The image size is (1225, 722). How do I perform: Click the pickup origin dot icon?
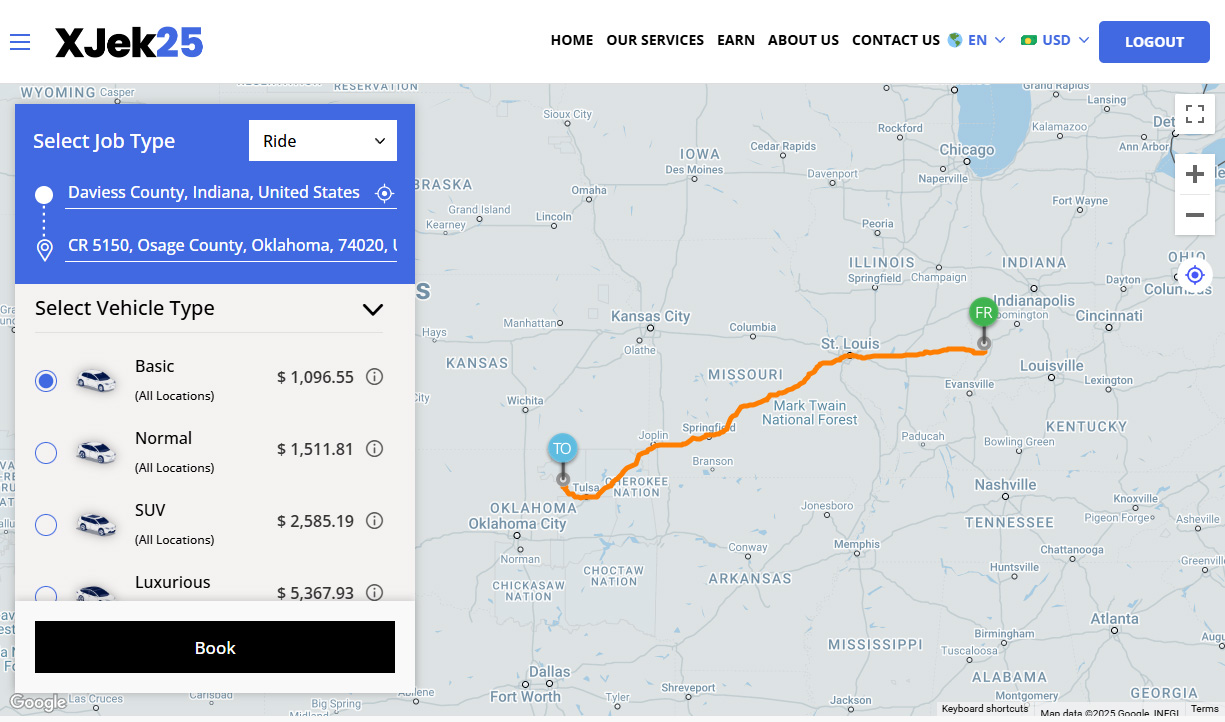click(44, 194)
